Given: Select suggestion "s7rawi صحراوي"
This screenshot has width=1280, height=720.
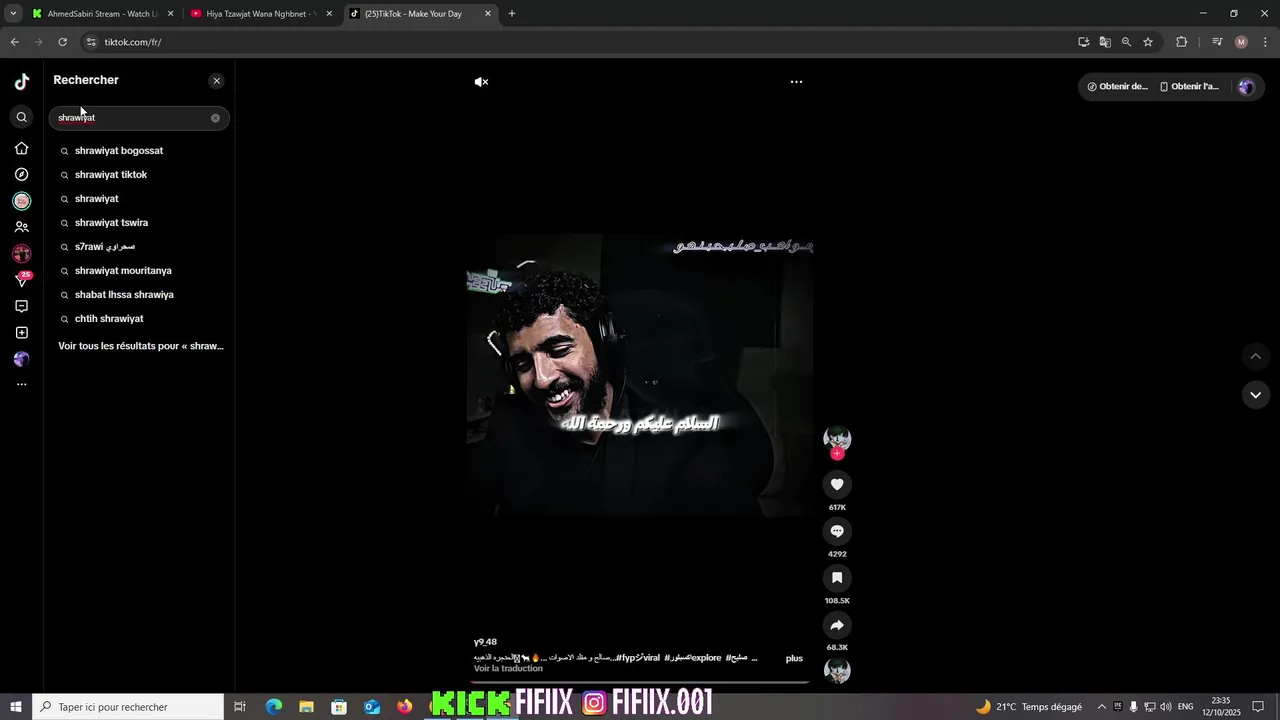Looking at the screenshot, I should pyautogui.click(x=104, y=247).
